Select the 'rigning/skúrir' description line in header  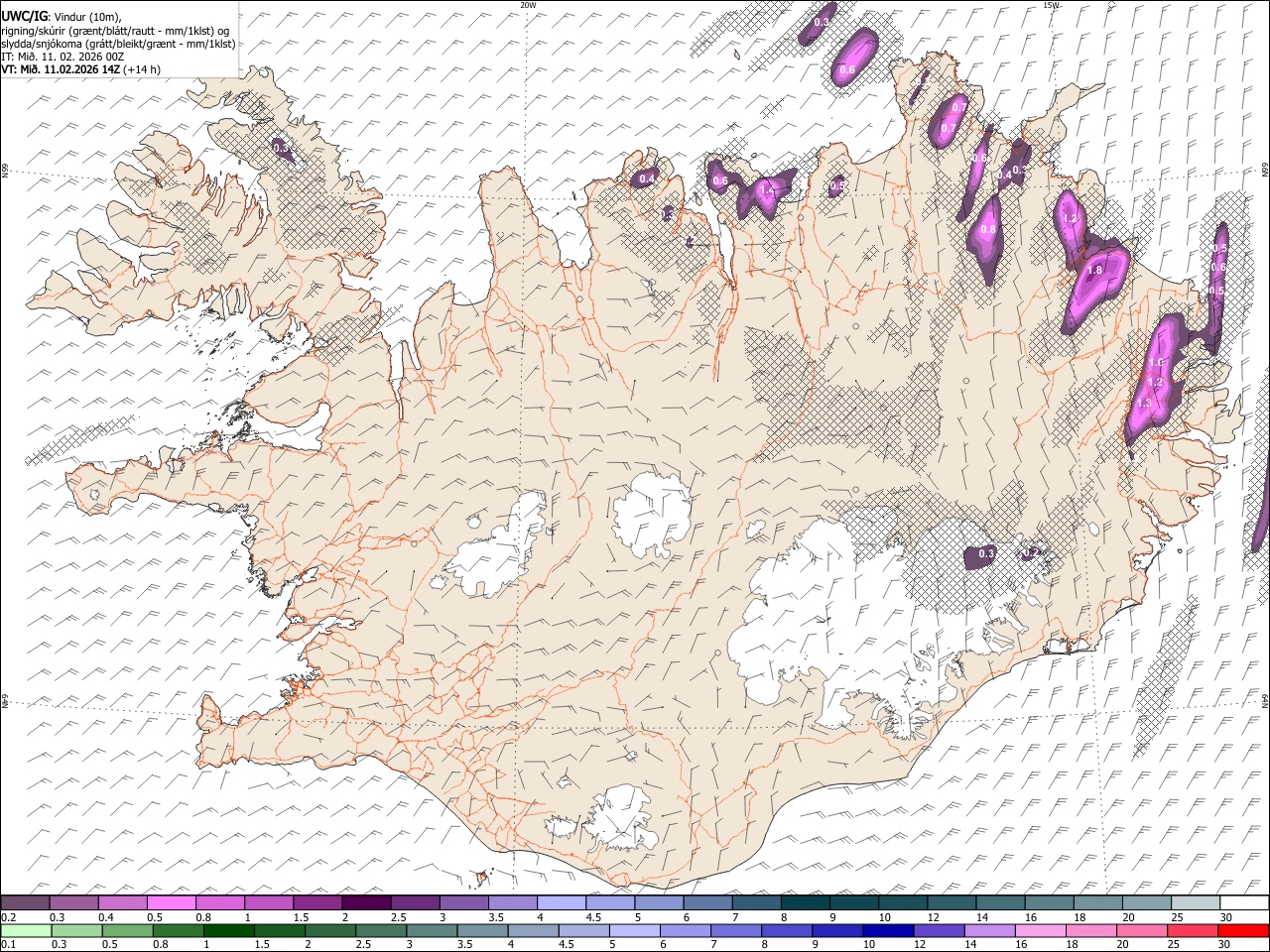[116, 30]
